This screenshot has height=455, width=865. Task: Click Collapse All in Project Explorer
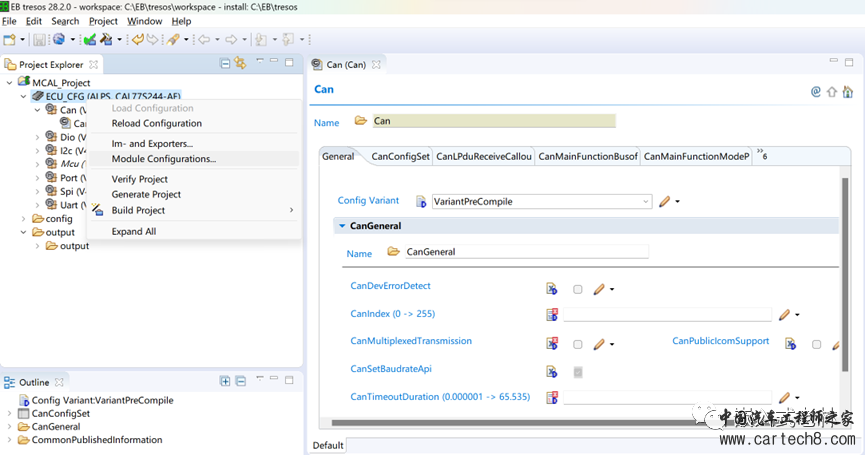click(x=225, y=64)
